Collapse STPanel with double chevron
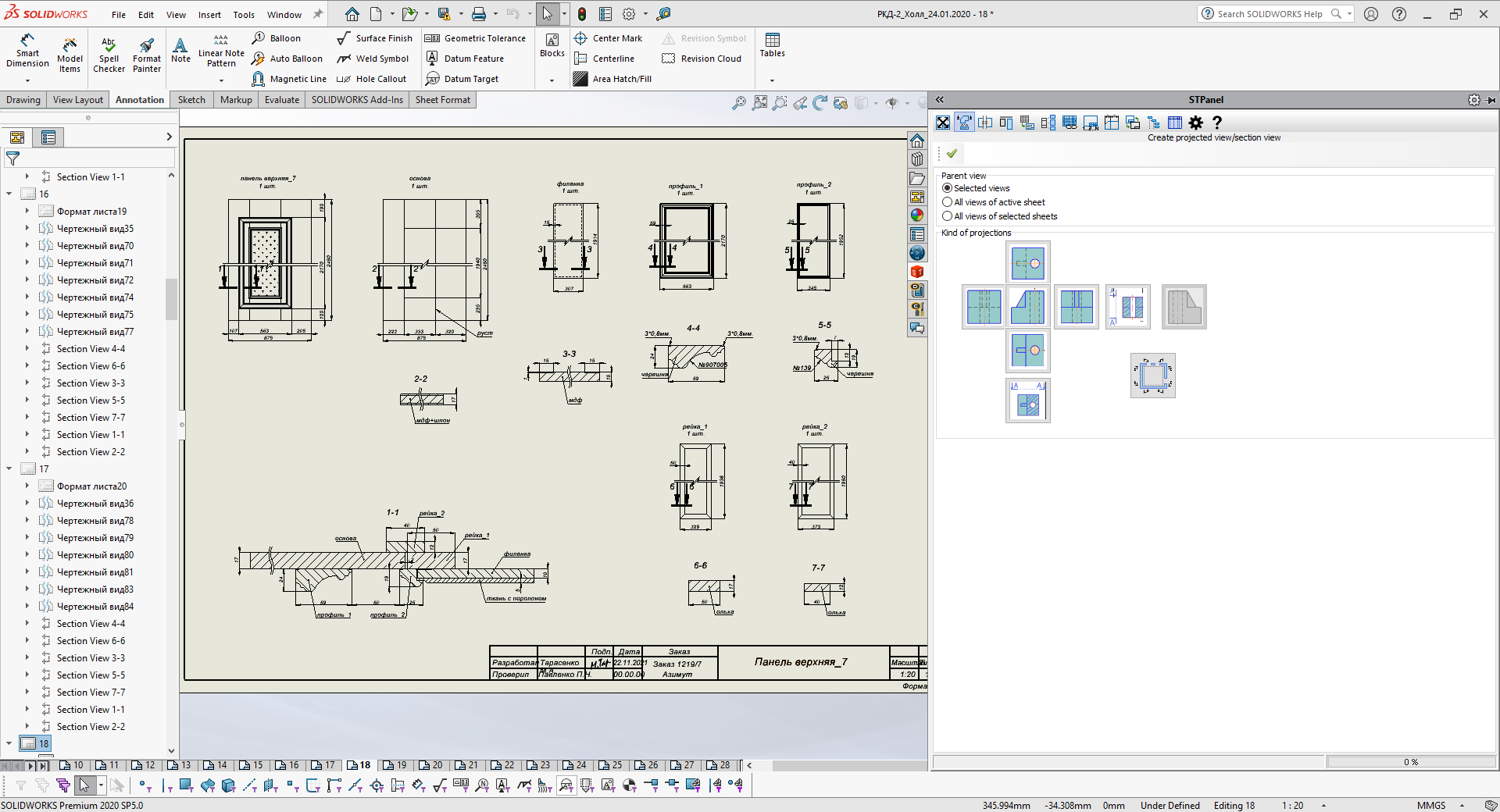The image size is (1500, 812). (x=940, y=100)
